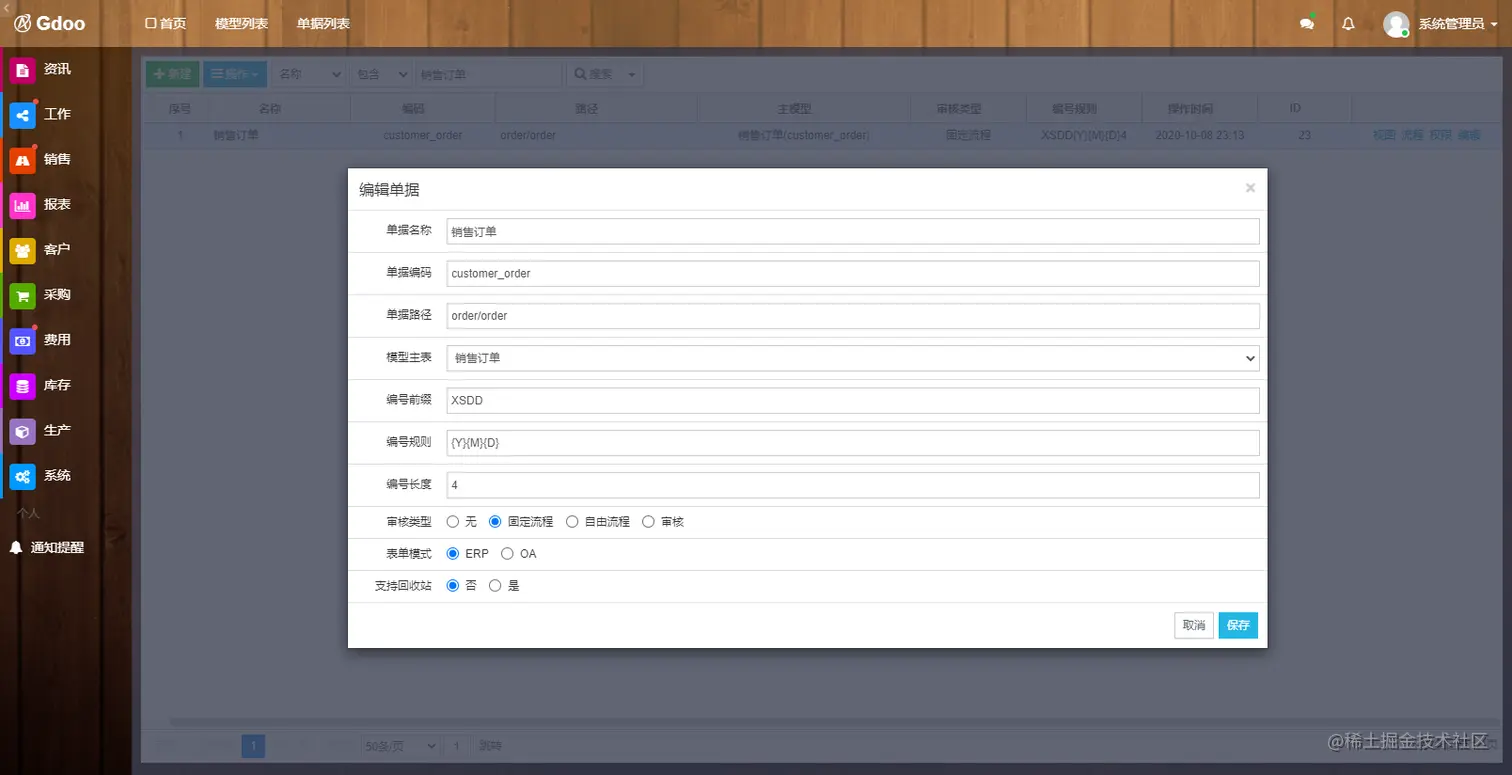Collapse sidebar with the top-left arrow

pos(4,9)
